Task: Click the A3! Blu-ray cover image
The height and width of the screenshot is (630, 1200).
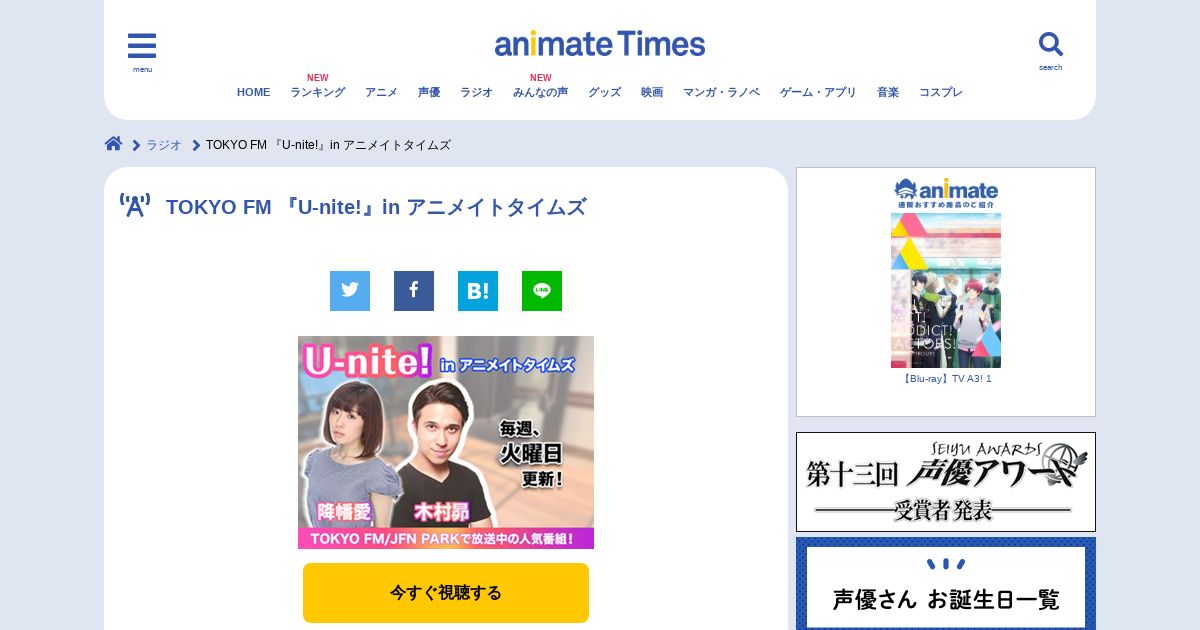Action: [946, 290]
